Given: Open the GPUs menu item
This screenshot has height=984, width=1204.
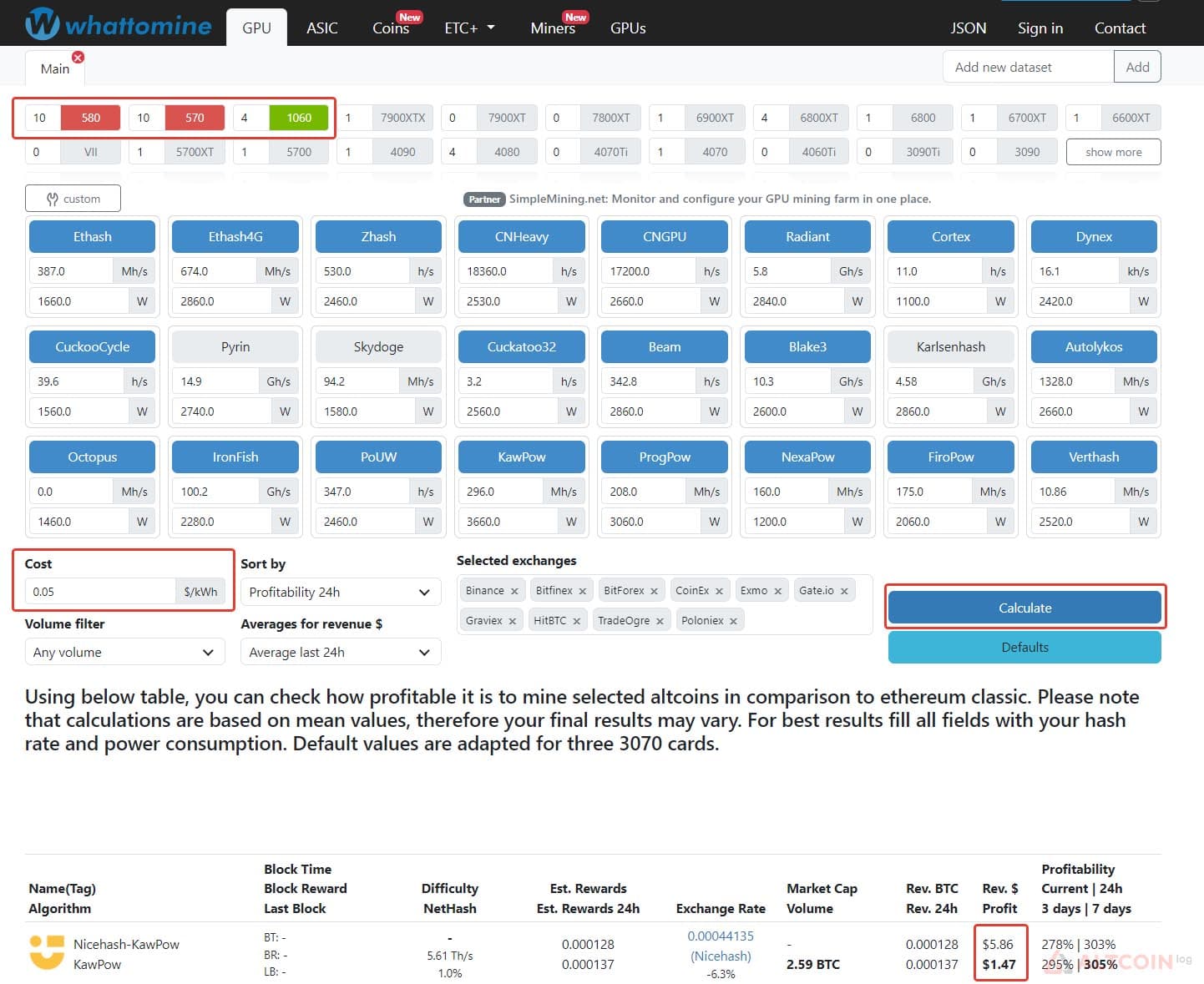Looking at the screenshot, I should click(628, 28).
